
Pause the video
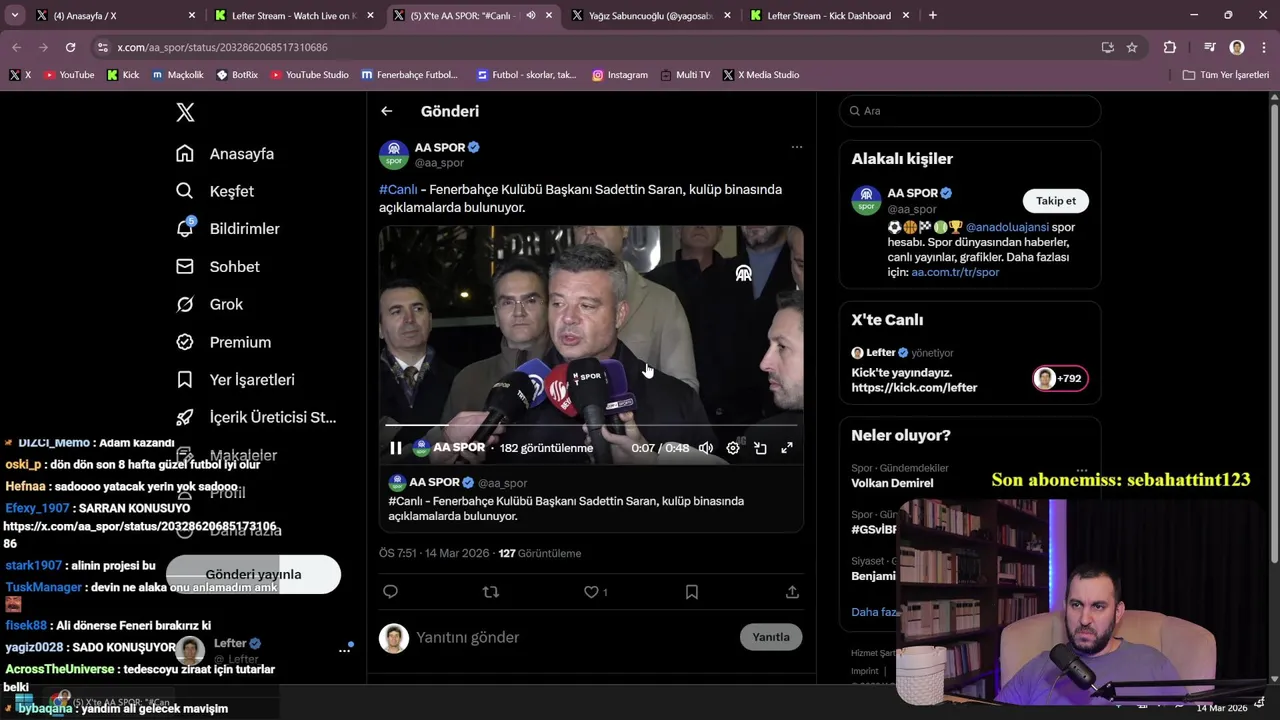(396, 448)
